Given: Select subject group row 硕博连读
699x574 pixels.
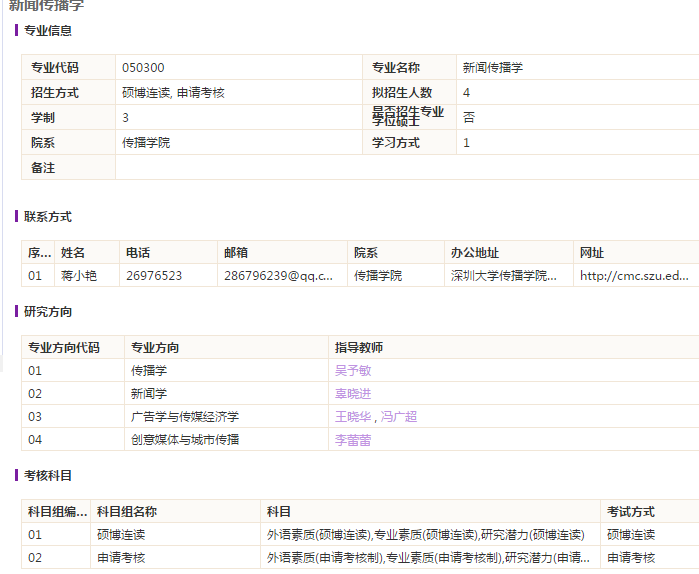Looking at the screenshot, I should point(121,535).
